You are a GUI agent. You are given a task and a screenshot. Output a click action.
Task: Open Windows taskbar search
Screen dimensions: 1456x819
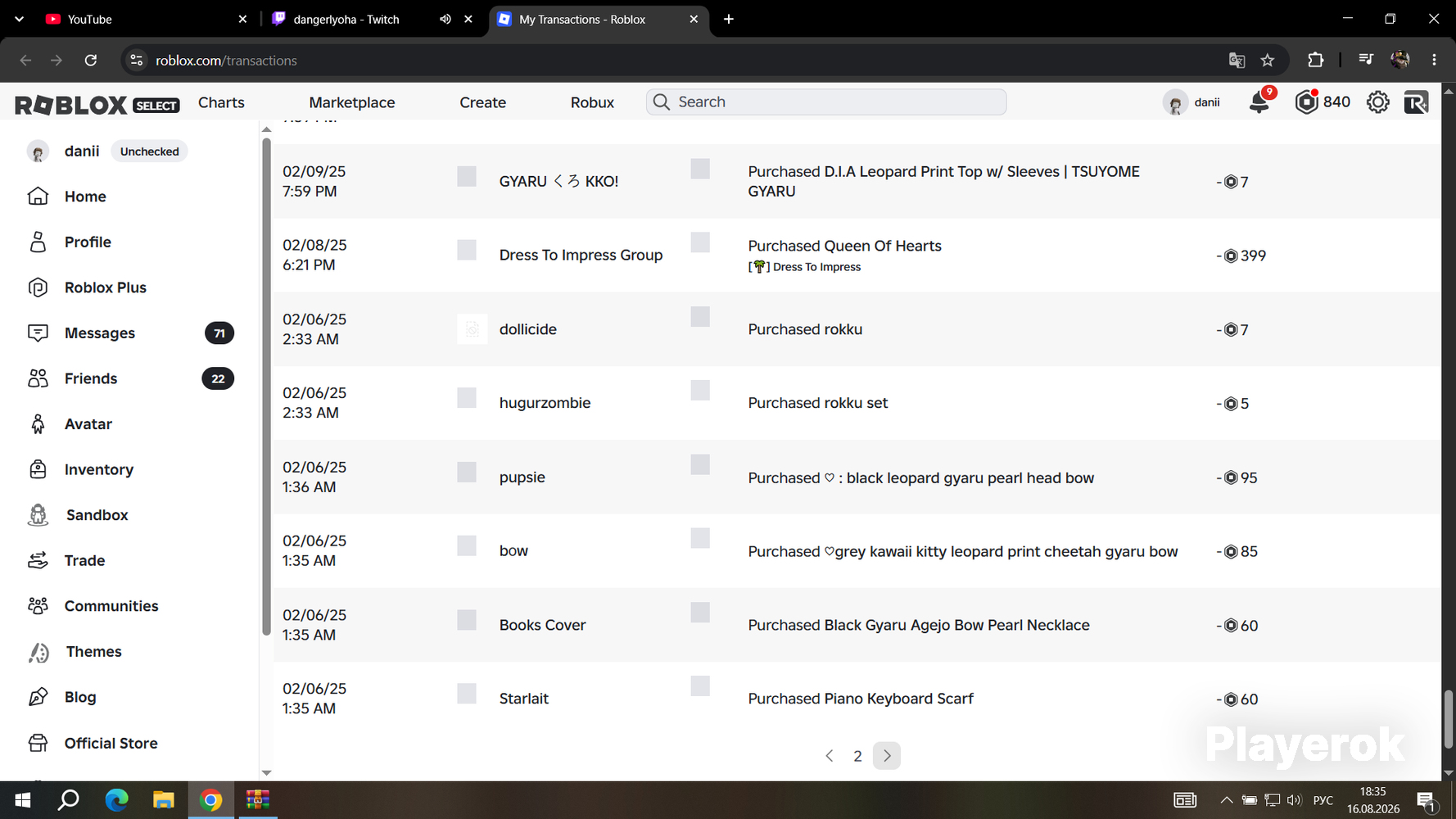tap(69, 800)
